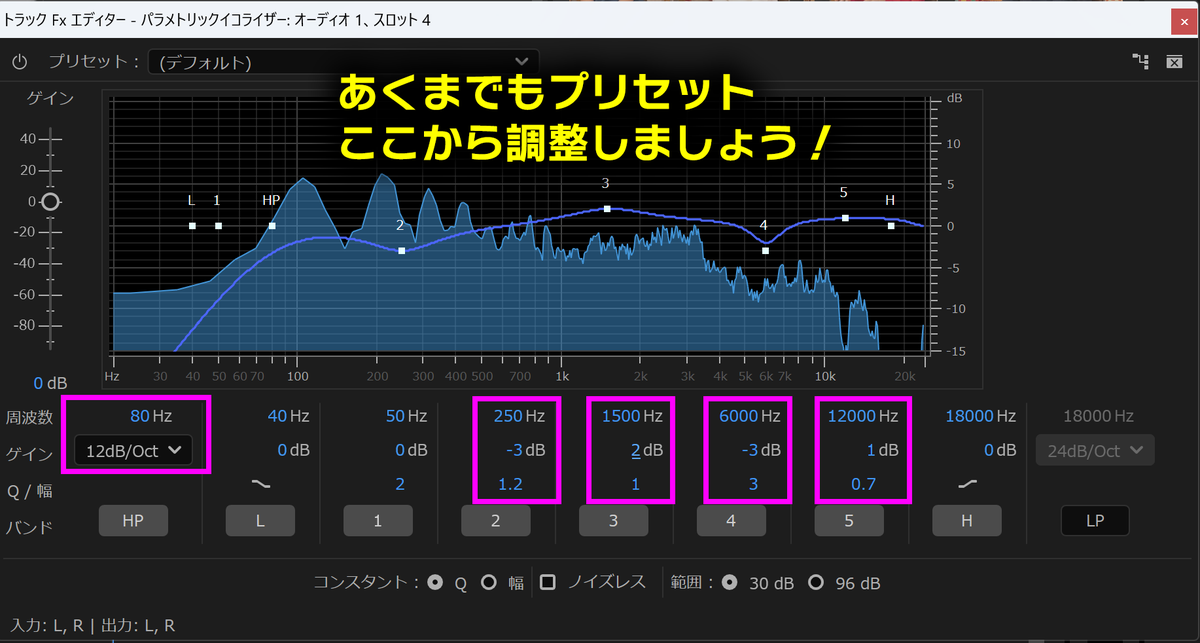Open LP slope 24dB/Oct dropdown
1200x643 pixels.
1095,450
